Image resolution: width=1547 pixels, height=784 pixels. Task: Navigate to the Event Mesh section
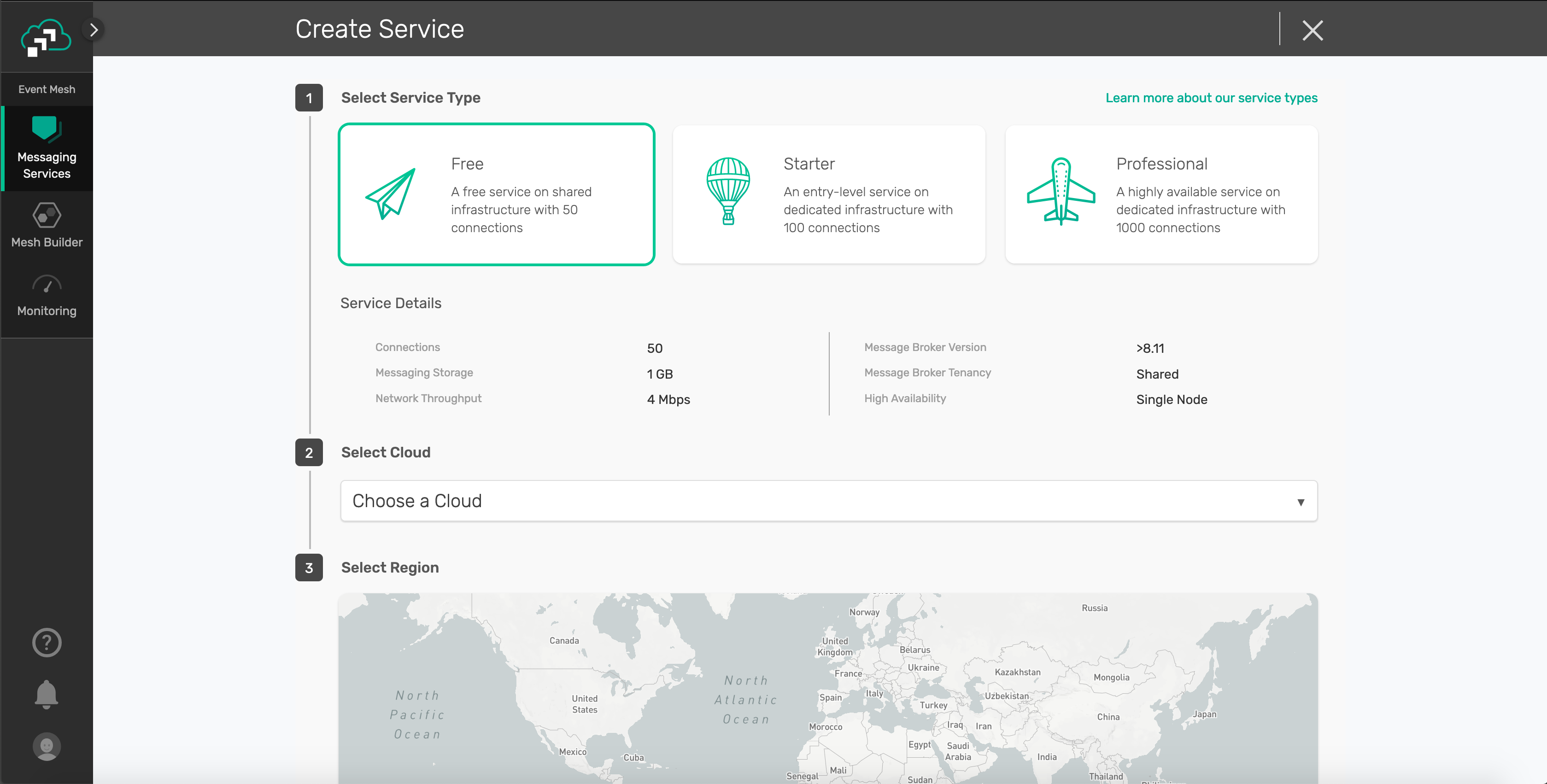click(47, 89)
